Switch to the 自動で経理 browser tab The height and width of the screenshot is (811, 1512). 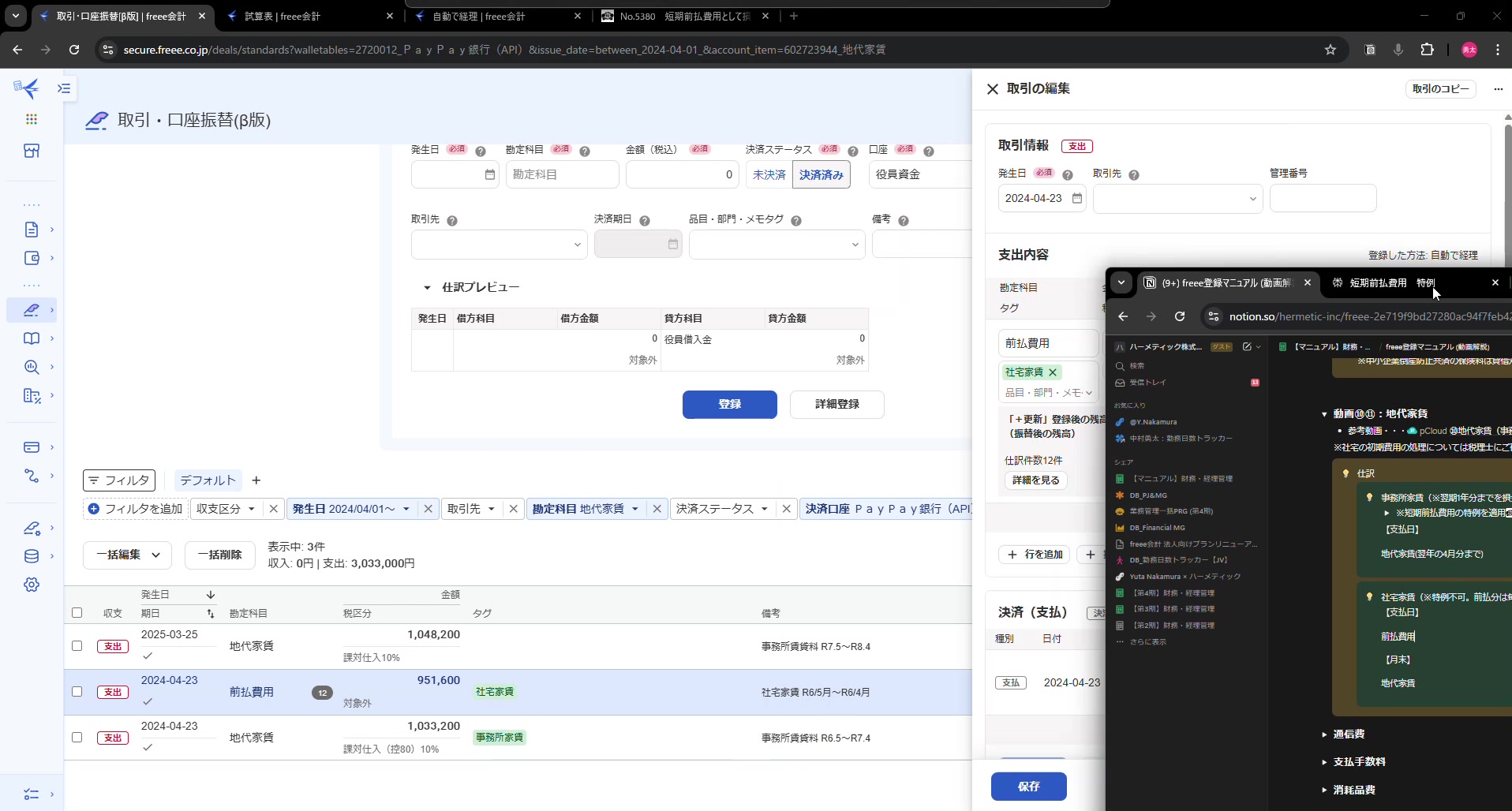point(489,16)
